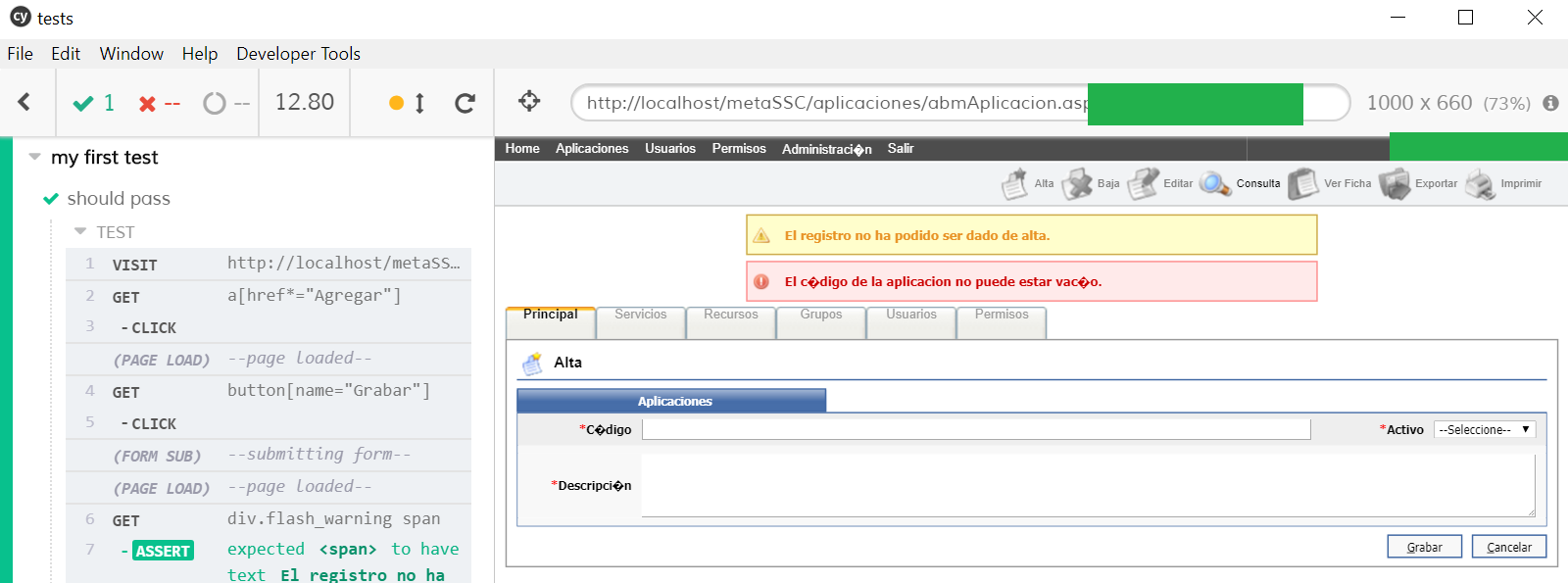Click Administración in the navigation bar
The image size is (1568, 583).
tap(827, 149)
